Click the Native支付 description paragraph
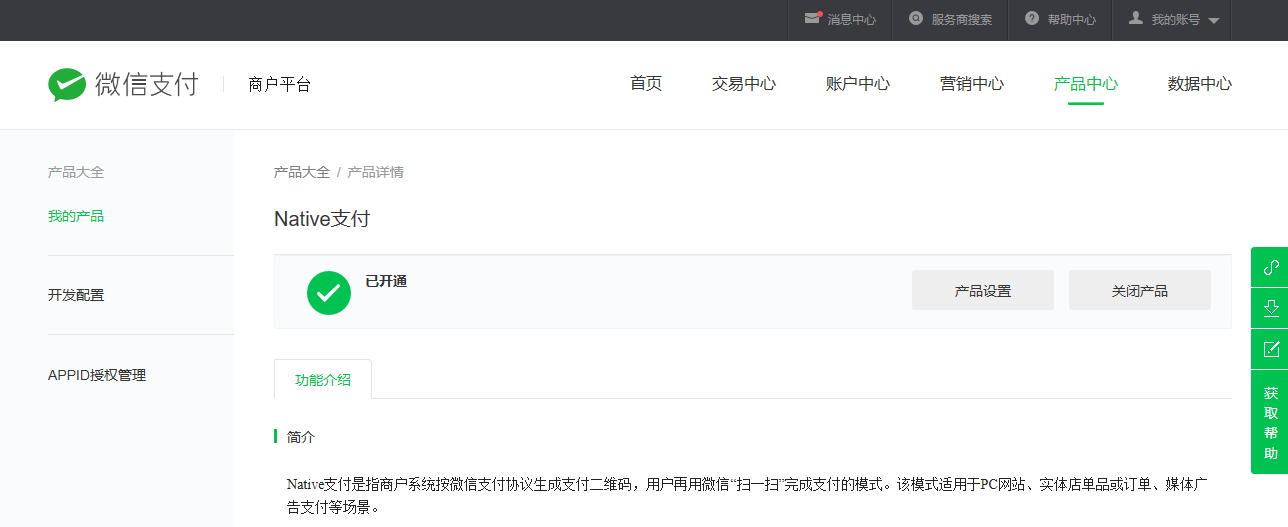The image size is (1288, 527). coord(748,496)
